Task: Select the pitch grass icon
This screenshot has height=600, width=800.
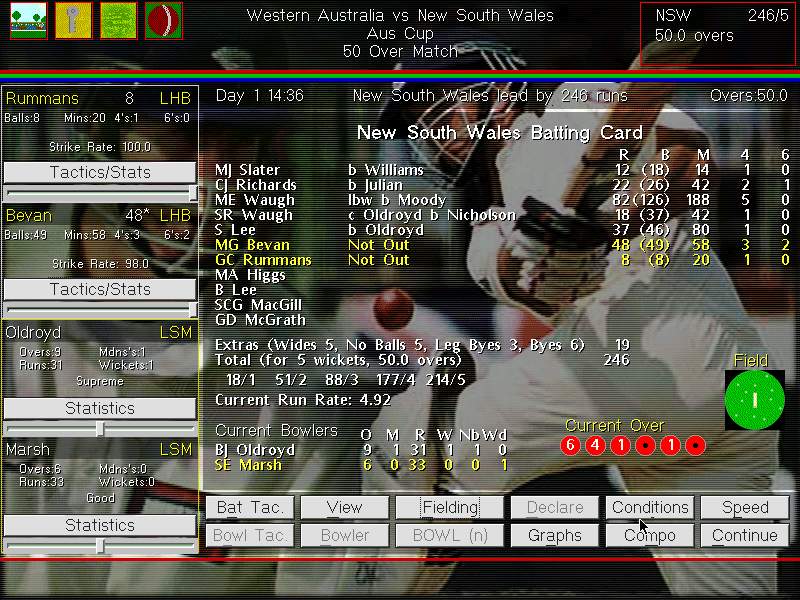Action: tap(119, 20)
